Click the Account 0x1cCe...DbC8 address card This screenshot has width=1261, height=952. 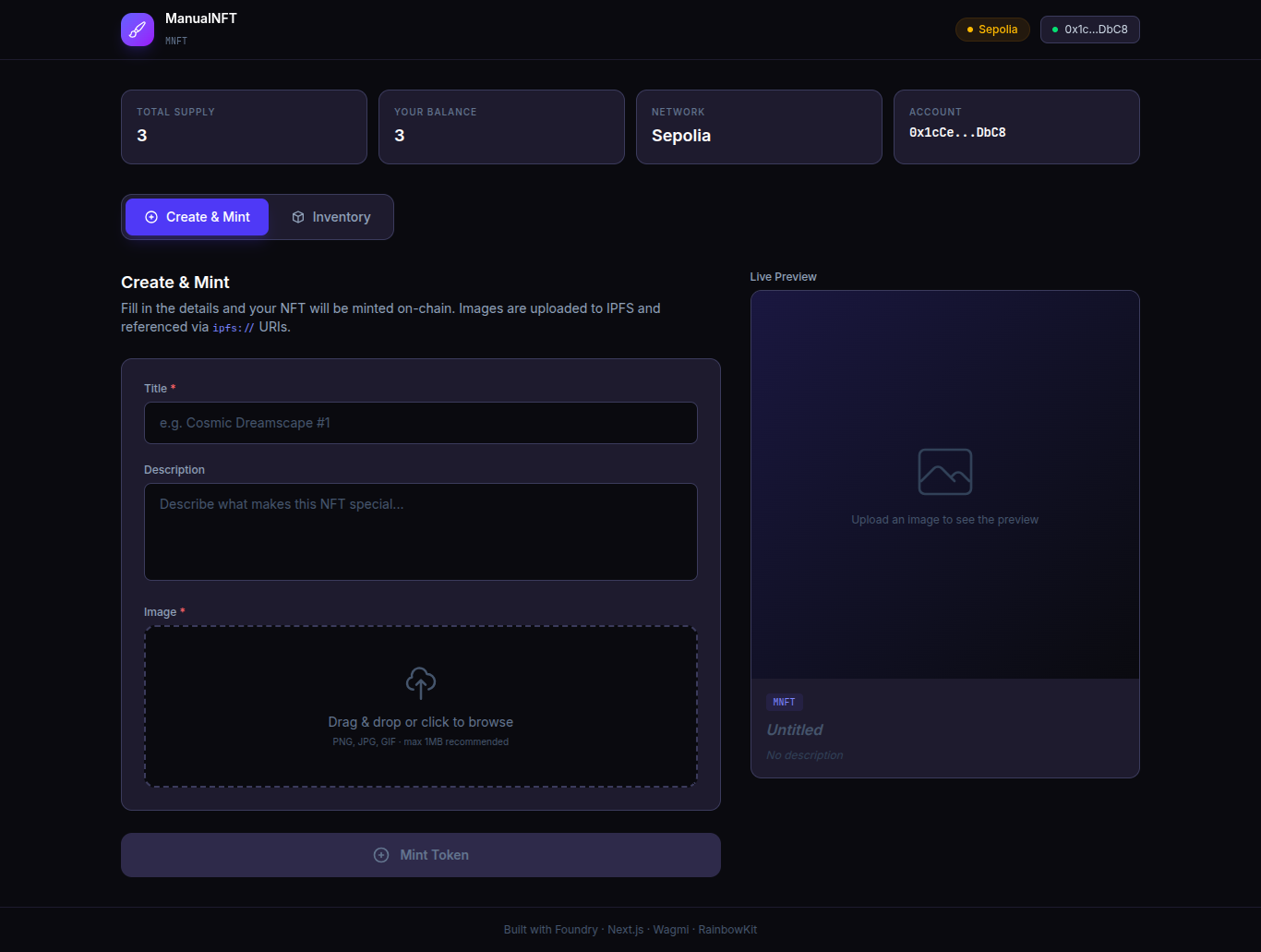click(x=1016, y=127)
